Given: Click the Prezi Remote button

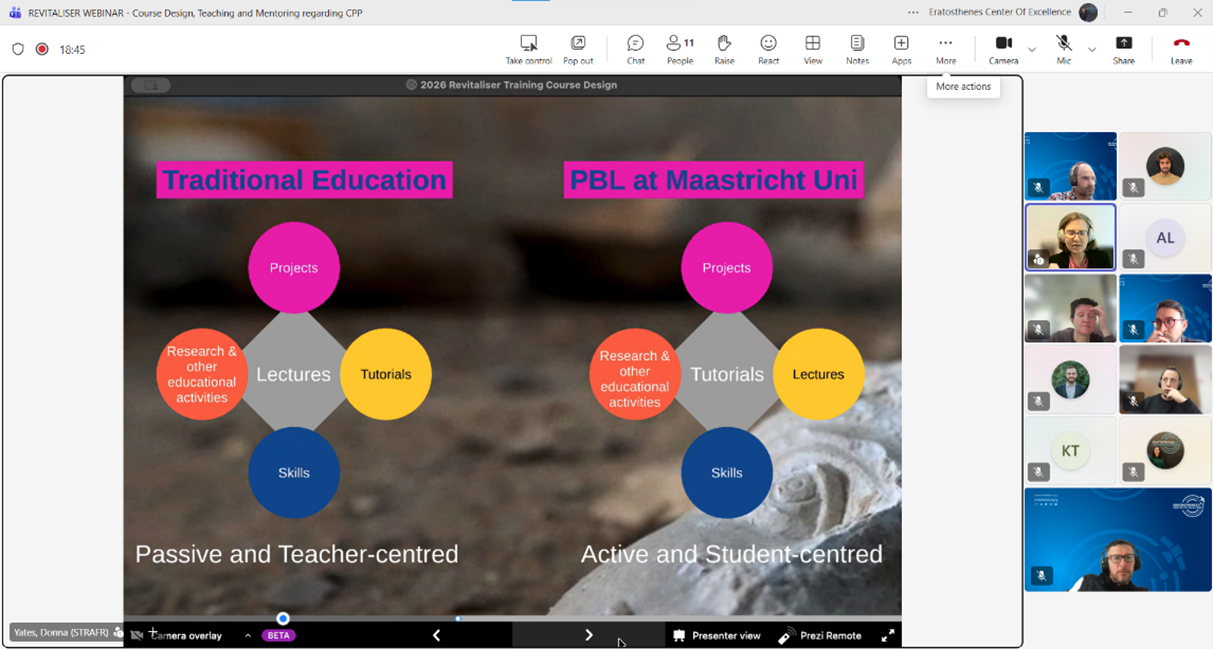Looking at the screenshot, I should (820, 635).
